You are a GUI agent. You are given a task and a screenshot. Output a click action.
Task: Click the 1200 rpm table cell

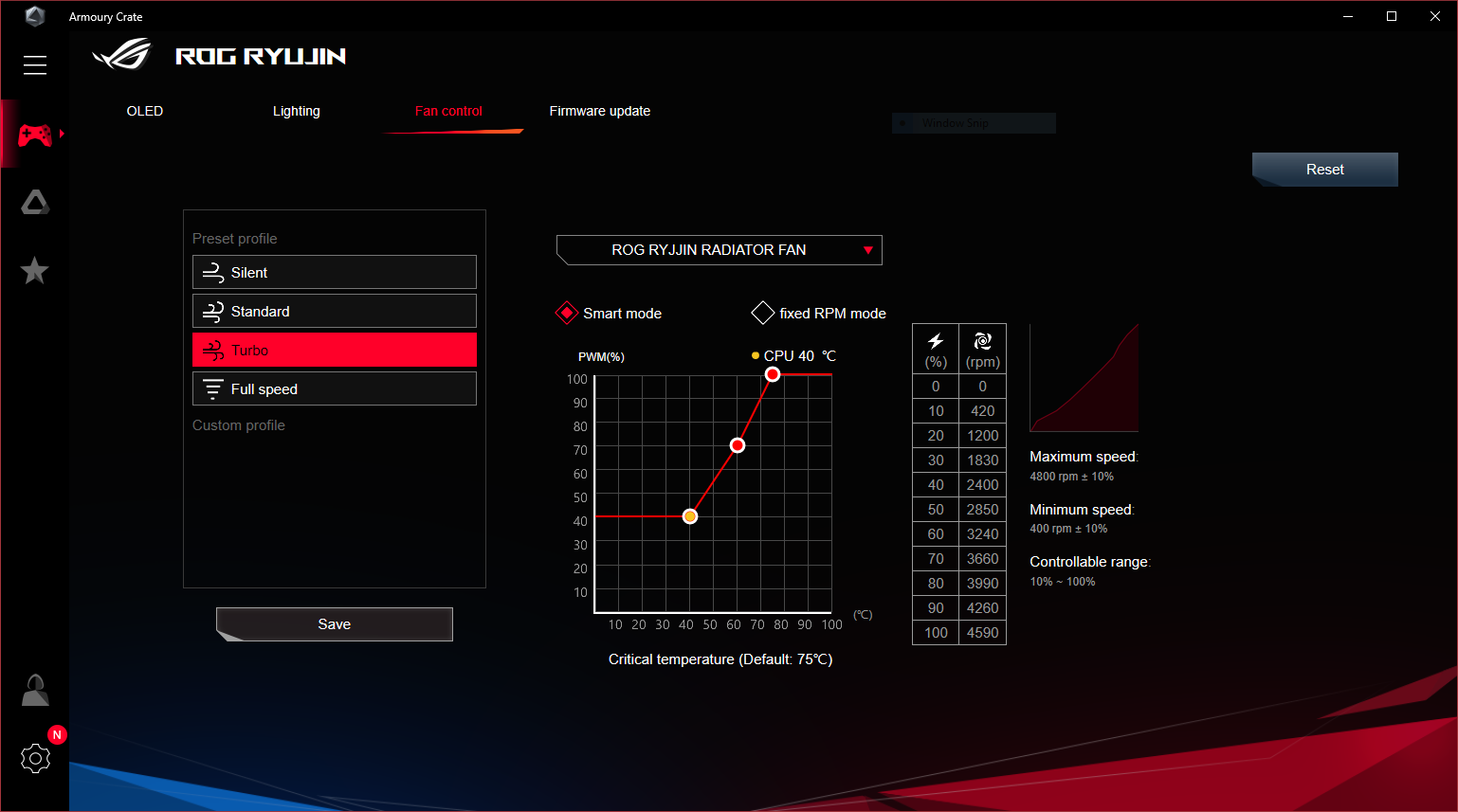coord(983,435)
